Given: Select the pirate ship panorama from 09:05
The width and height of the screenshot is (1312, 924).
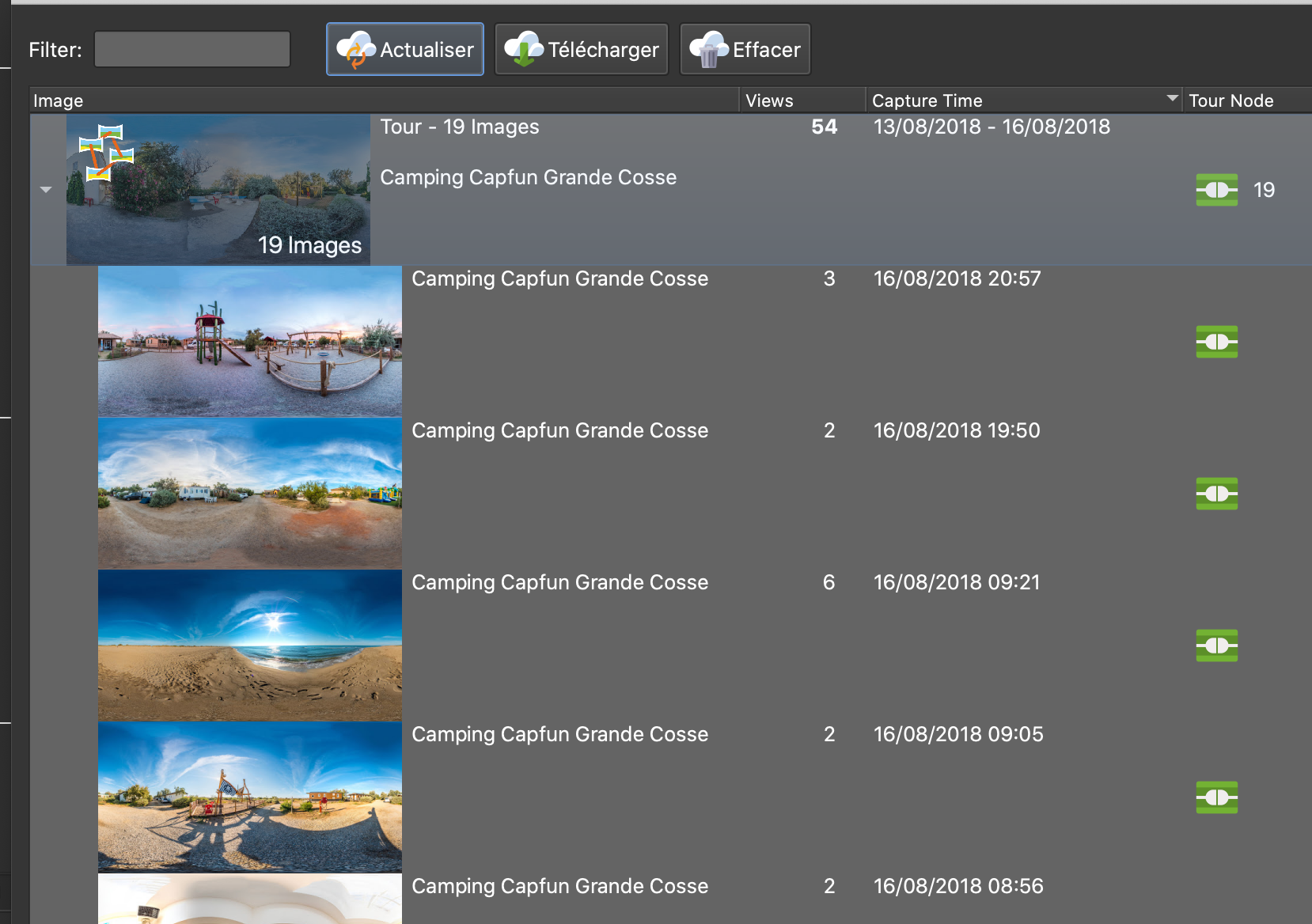Looking at the screenshot, I should coord(250,797).
